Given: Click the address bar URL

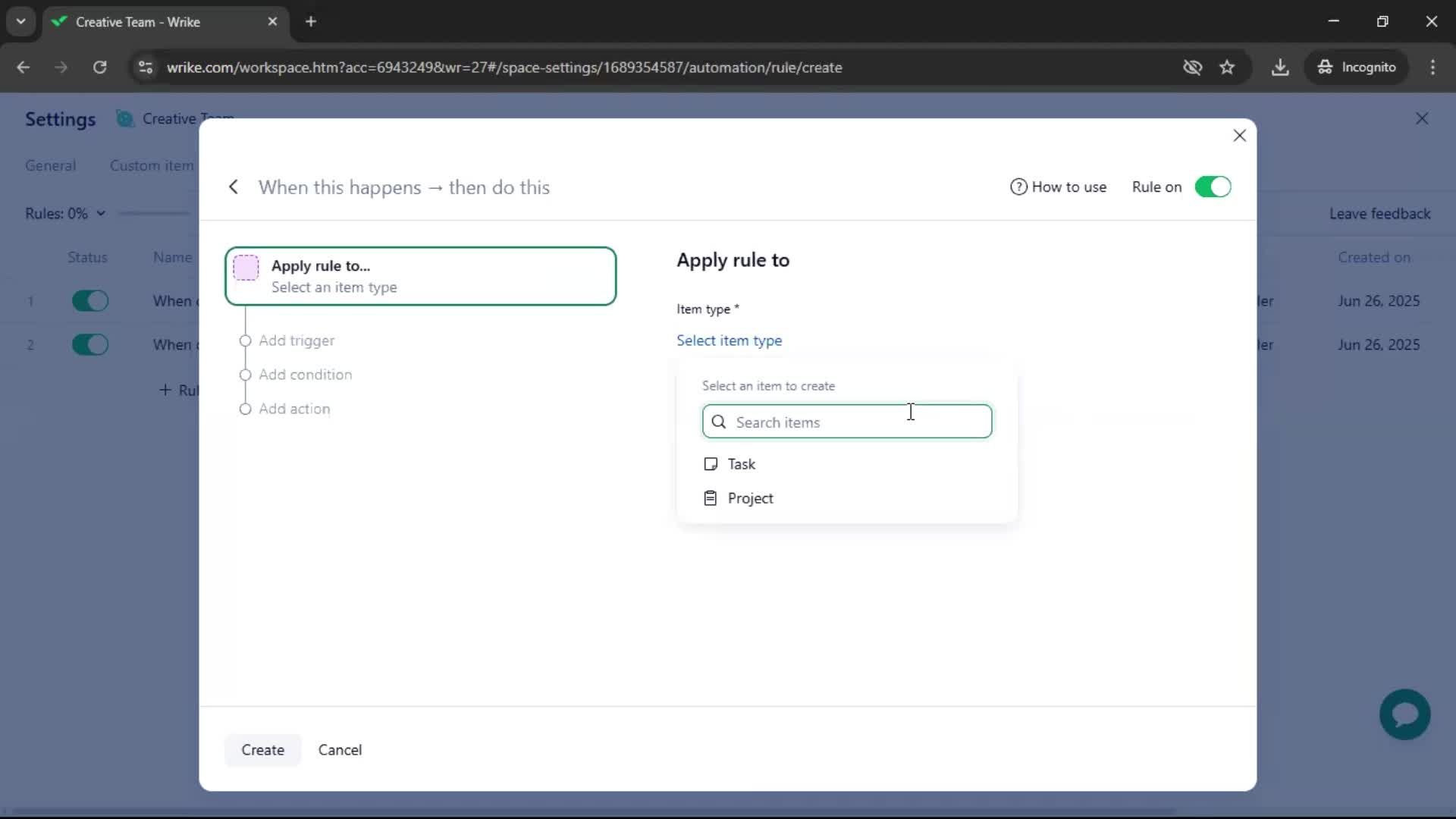Looking at the screenshot, I should [x=504, y=67].
